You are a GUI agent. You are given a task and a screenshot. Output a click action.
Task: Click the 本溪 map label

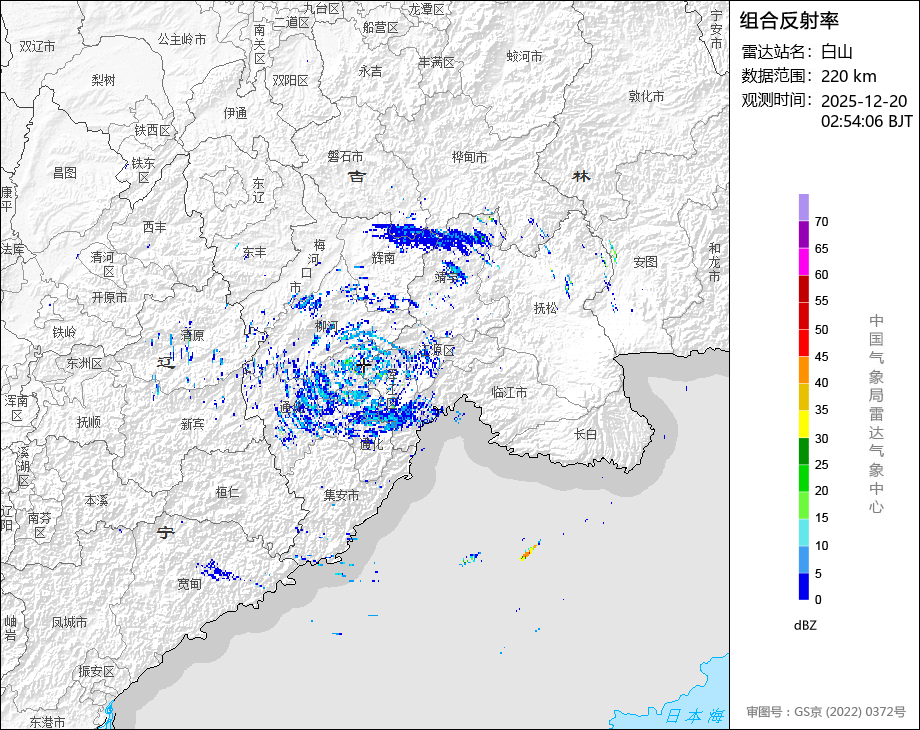pos(96,501)
